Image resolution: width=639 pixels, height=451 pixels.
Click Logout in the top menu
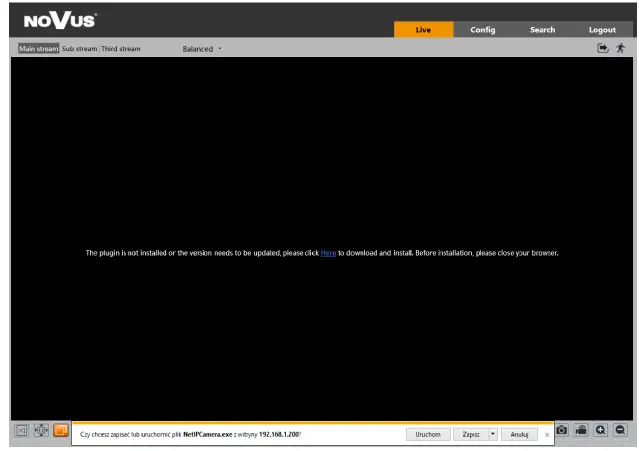click(x=602, y=29)
